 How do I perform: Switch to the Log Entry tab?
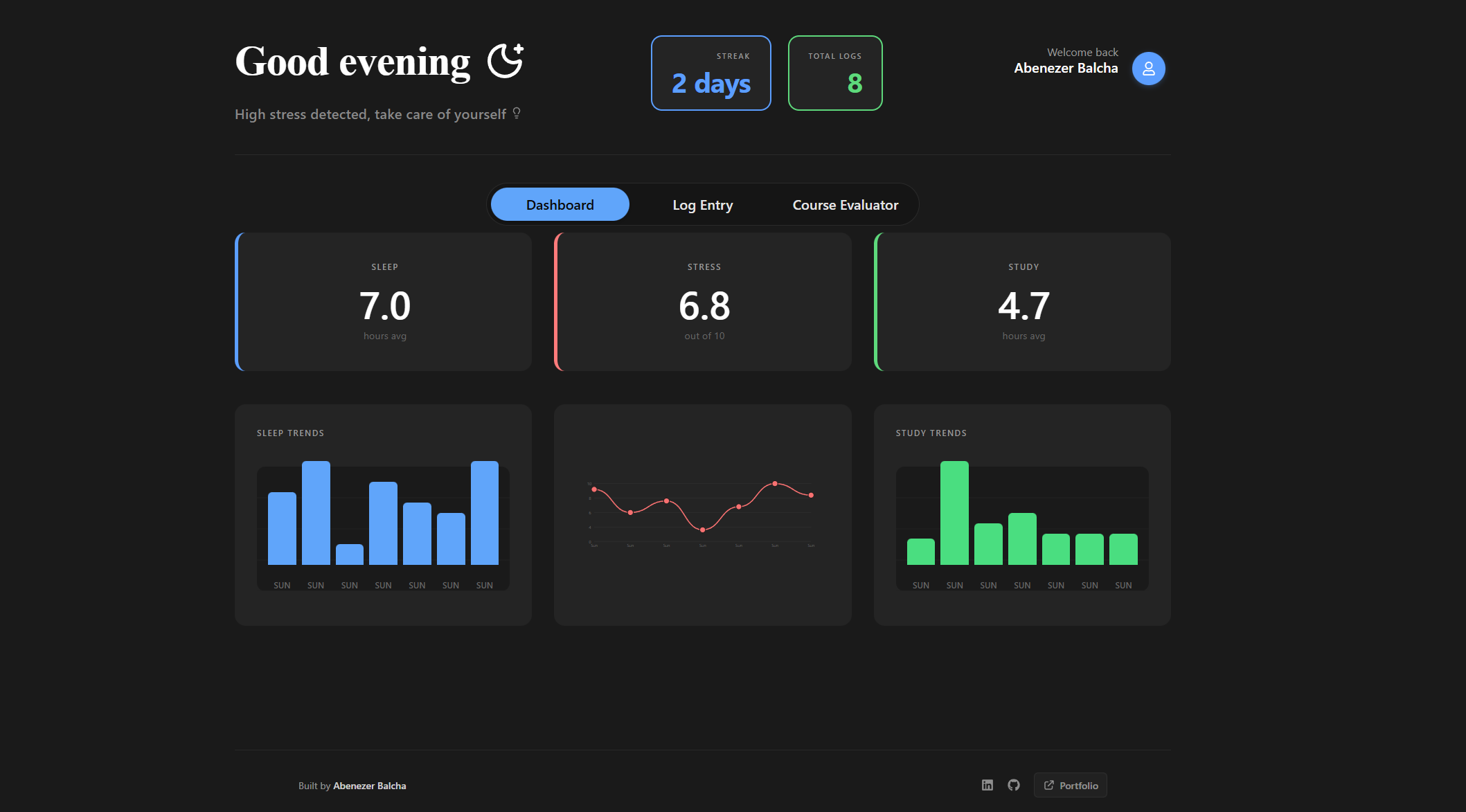(x=703, y=204)
